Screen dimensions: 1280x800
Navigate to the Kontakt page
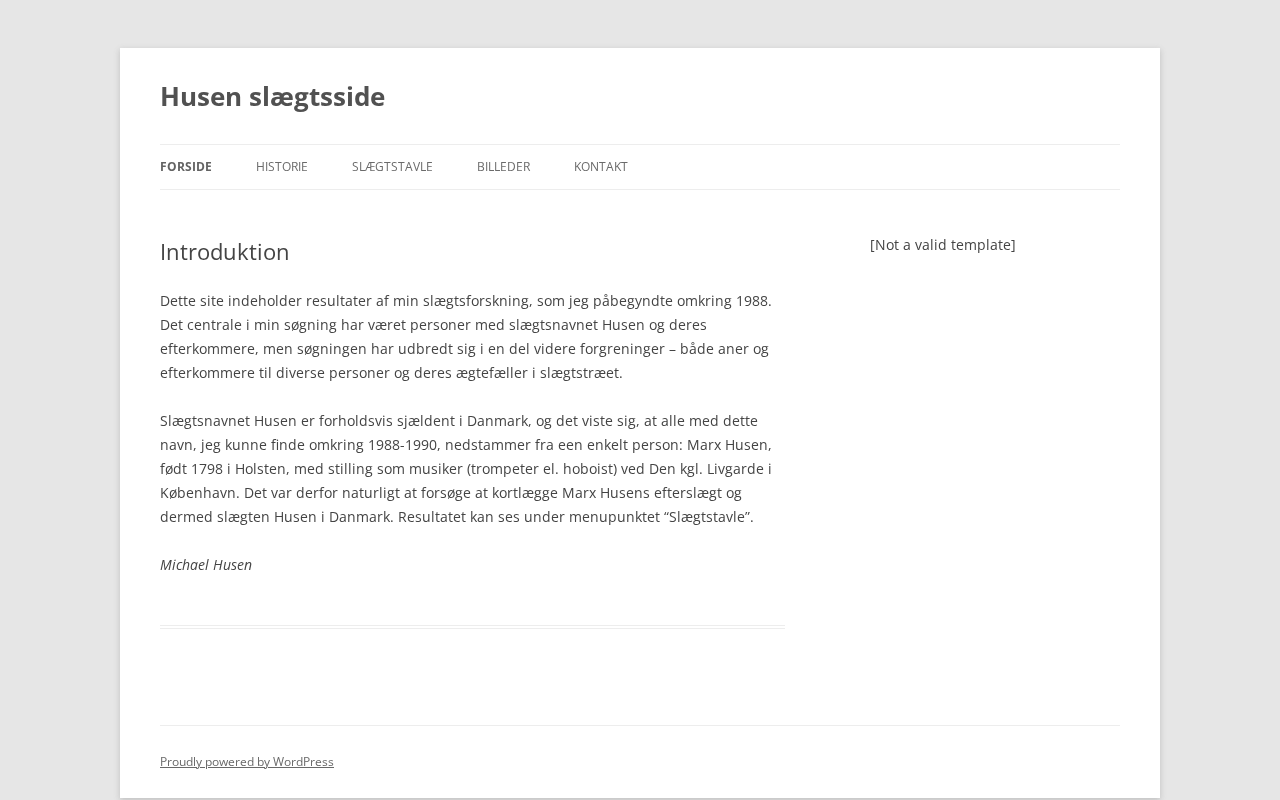pyautogui.click(x=601, y=167)
